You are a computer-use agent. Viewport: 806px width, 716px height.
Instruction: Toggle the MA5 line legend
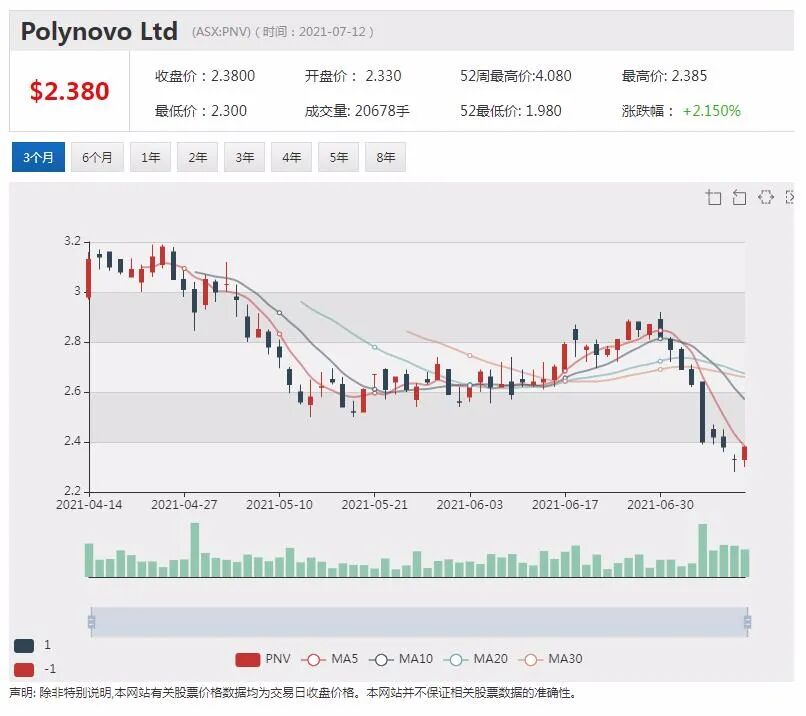pos(329,659)
